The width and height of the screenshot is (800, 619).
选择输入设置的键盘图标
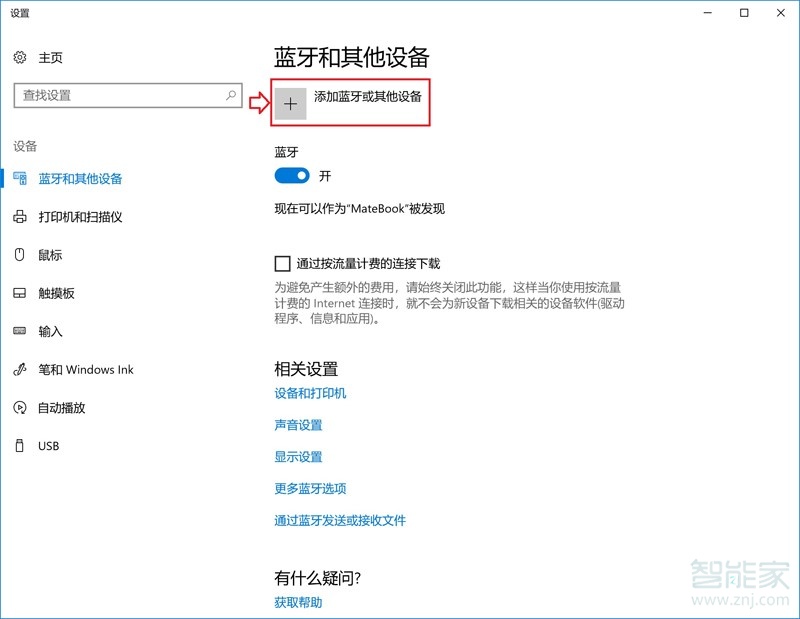(x=18, y=331)
